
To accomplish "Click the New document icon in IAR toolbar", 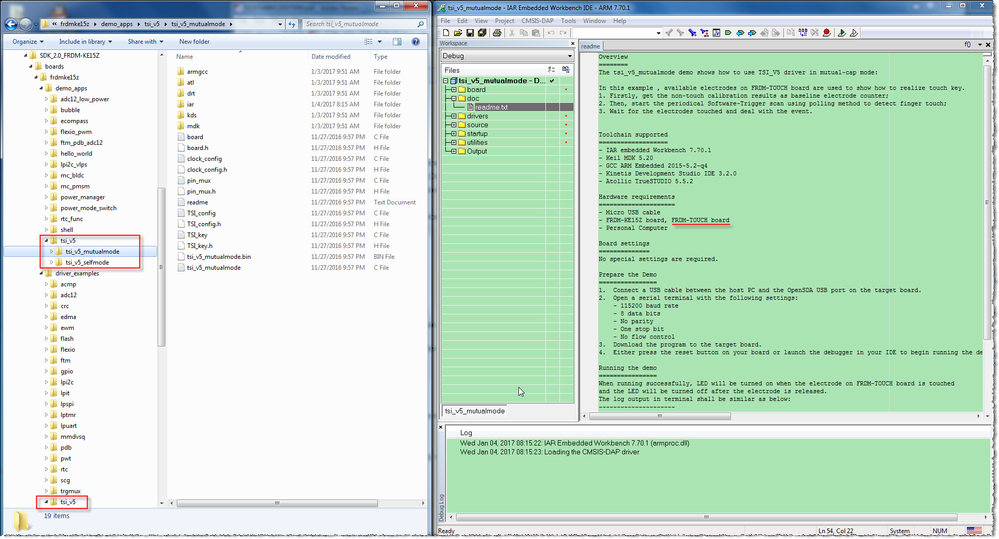I will 445,32.
